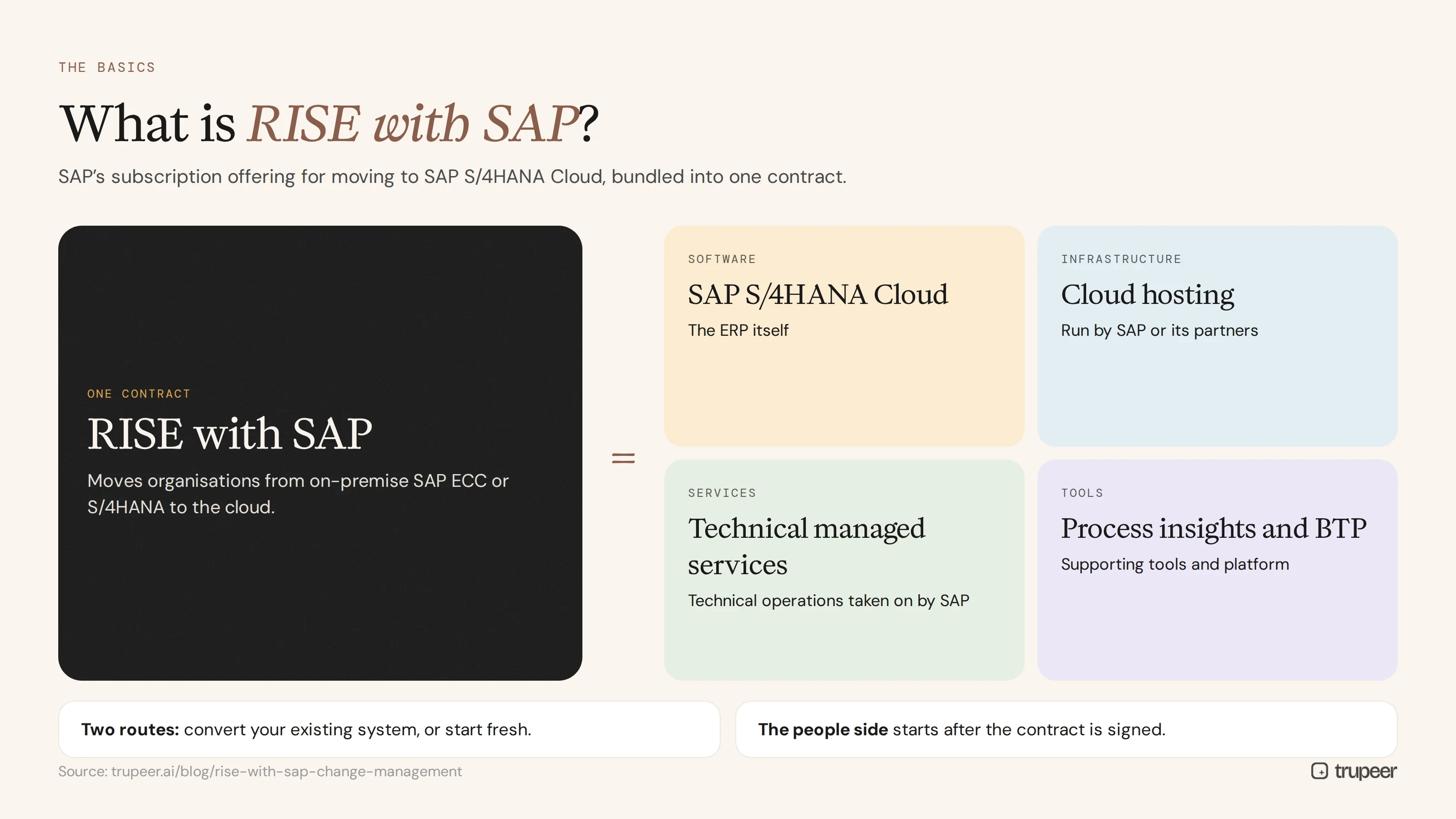This screenshot has height=819, width=1456.
Task: Click the 'Technical managed services' title
Action: tap(807, 546)
